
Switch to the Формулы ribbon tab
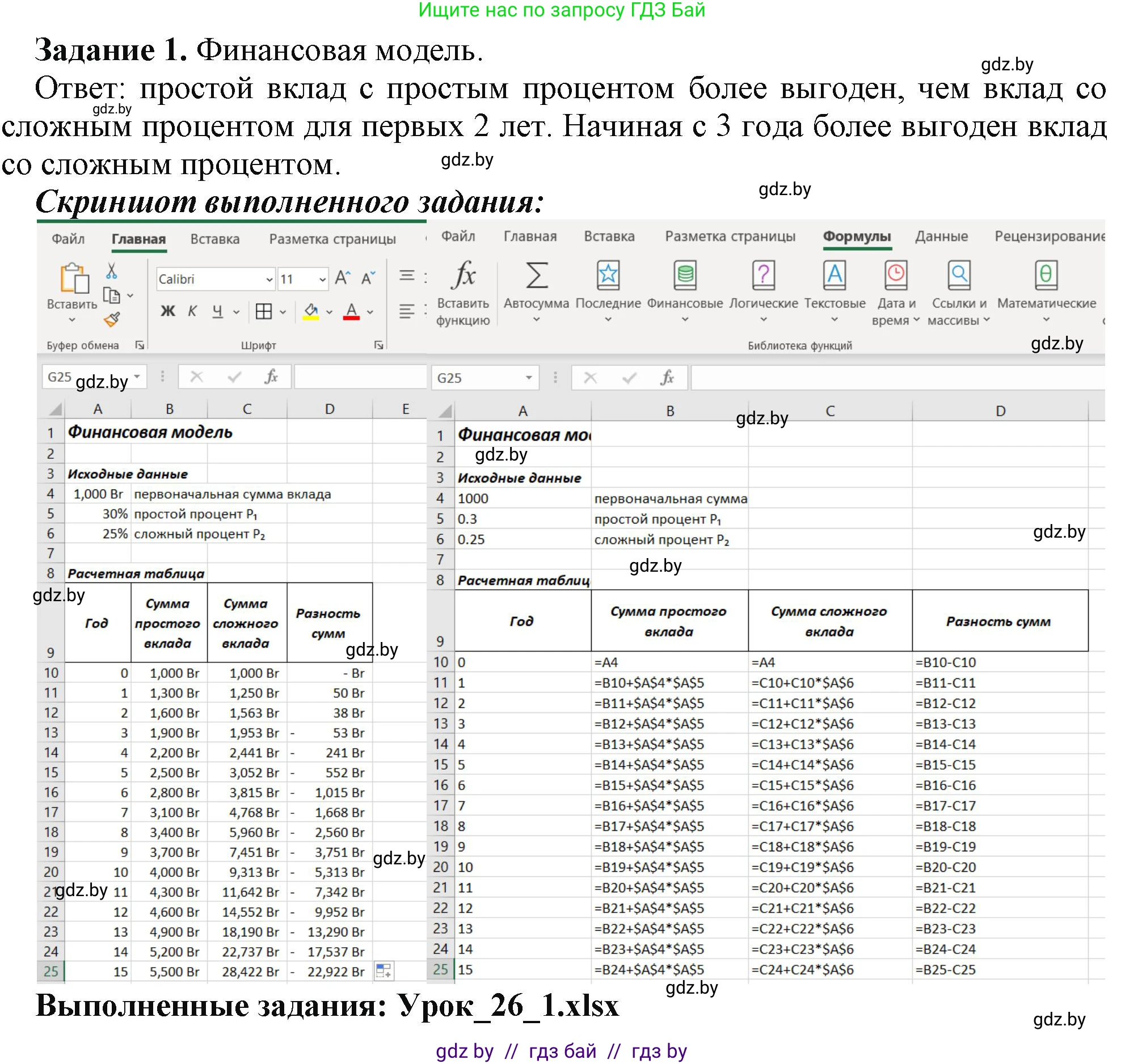857,237
